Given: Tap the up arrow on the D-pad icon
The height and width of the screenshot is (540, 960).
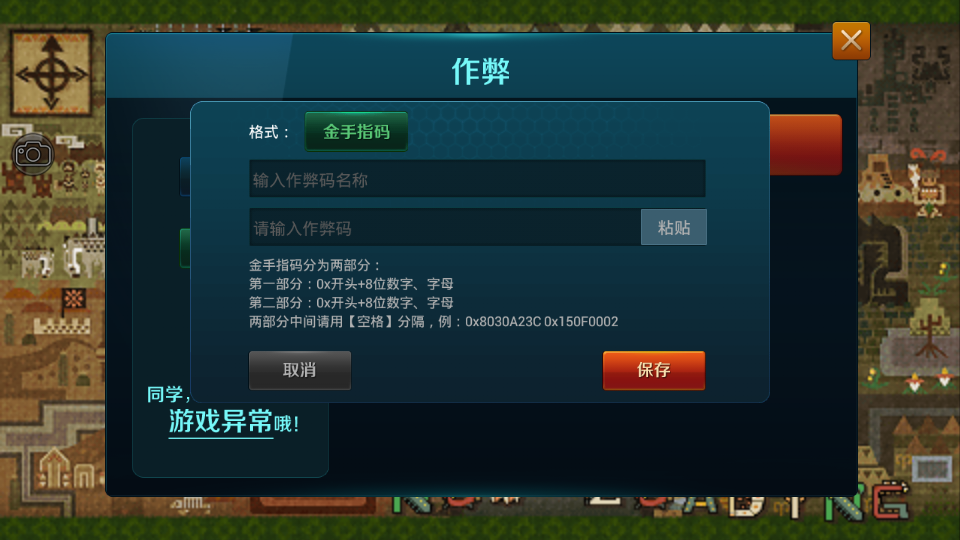Looking at the screenshot, I should [x=51, y=45].
